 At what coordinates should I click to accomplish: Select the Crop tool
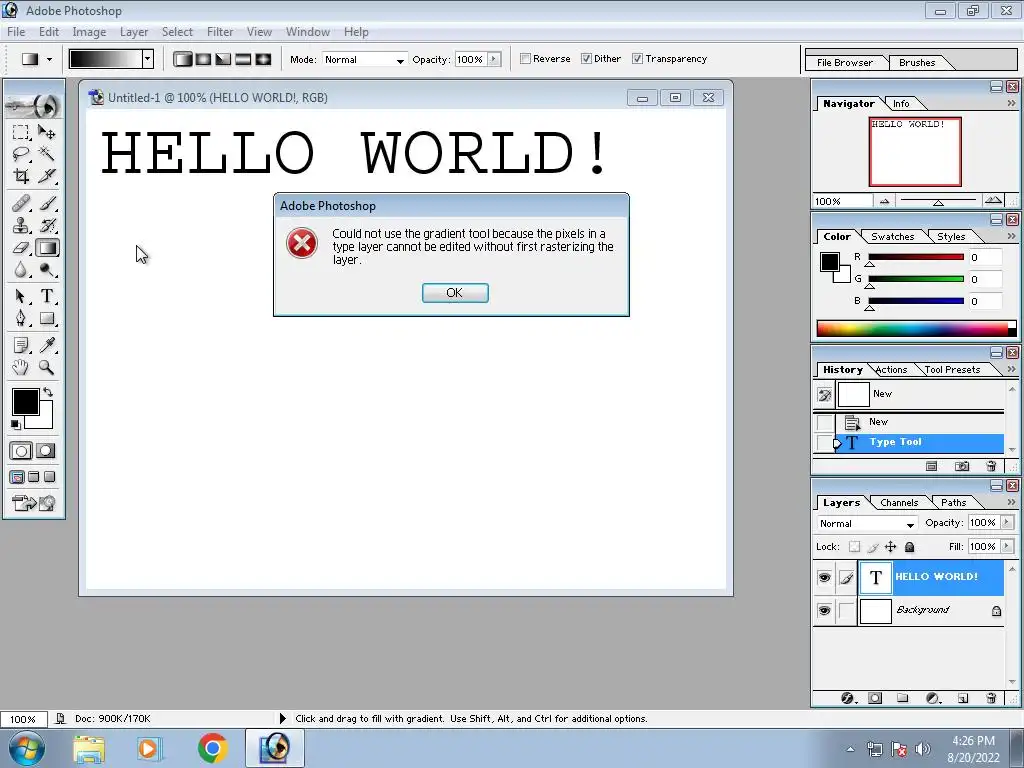(21, 176)
